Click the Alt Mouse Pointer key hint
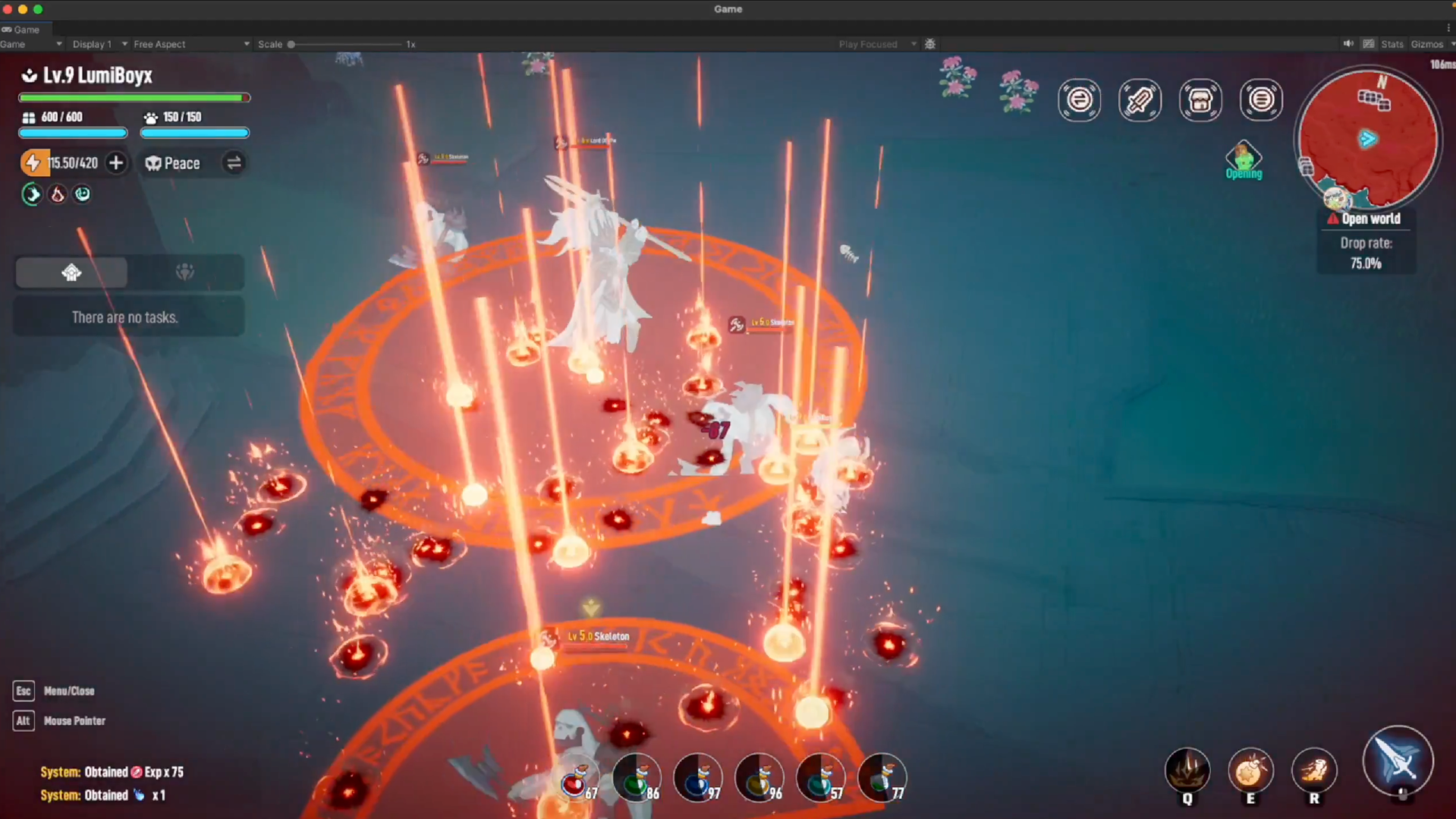Viewport: 1456px width, 819px height. 59,721
